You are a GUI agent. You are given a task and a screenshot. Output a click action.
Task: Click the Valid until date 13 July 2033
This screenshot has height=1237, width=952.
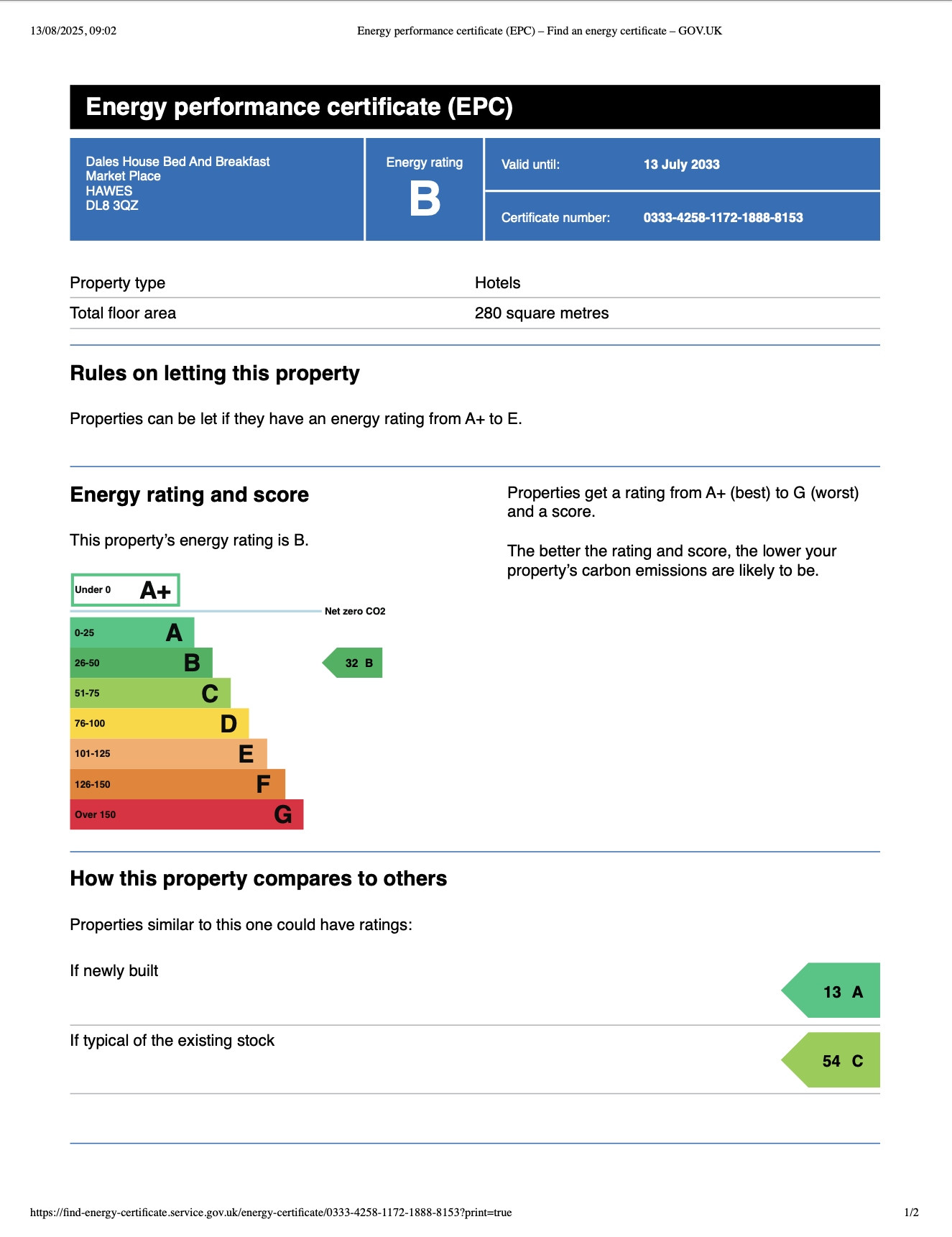[681, 165]
